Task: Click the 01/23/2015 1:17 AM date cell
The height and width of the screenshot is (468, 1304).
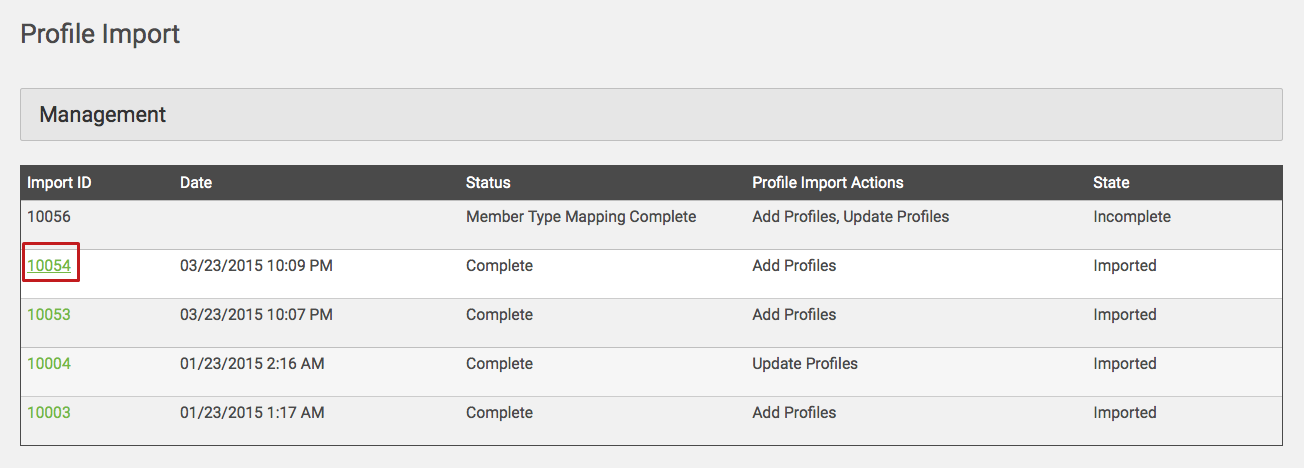Action: [x=252, y=413]
